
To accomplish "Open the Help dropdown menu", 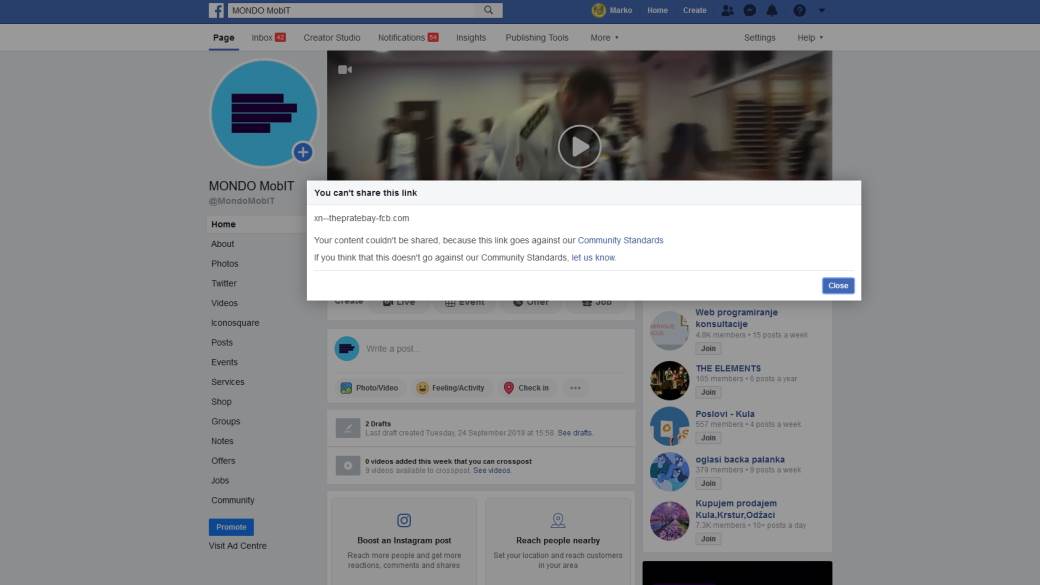I will 810,38.
